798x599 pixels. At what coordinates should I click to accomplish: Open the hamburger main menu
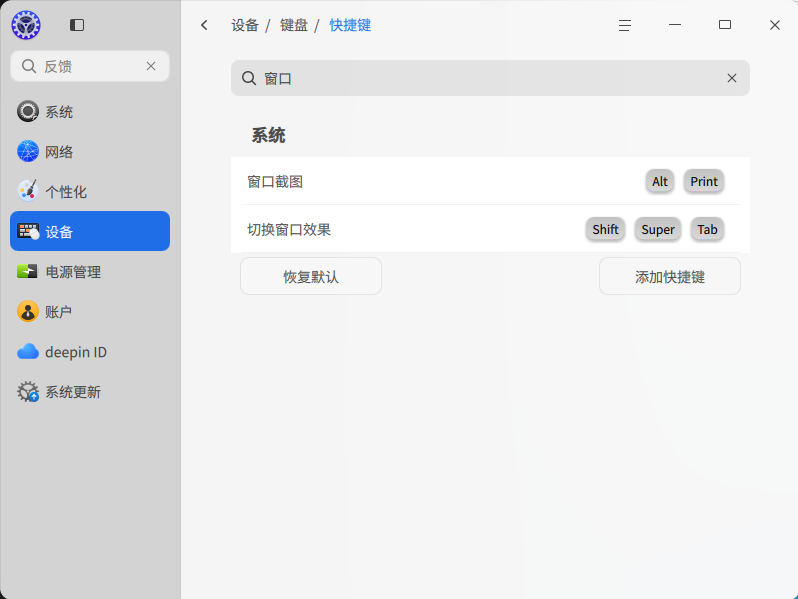pos(625,25)
